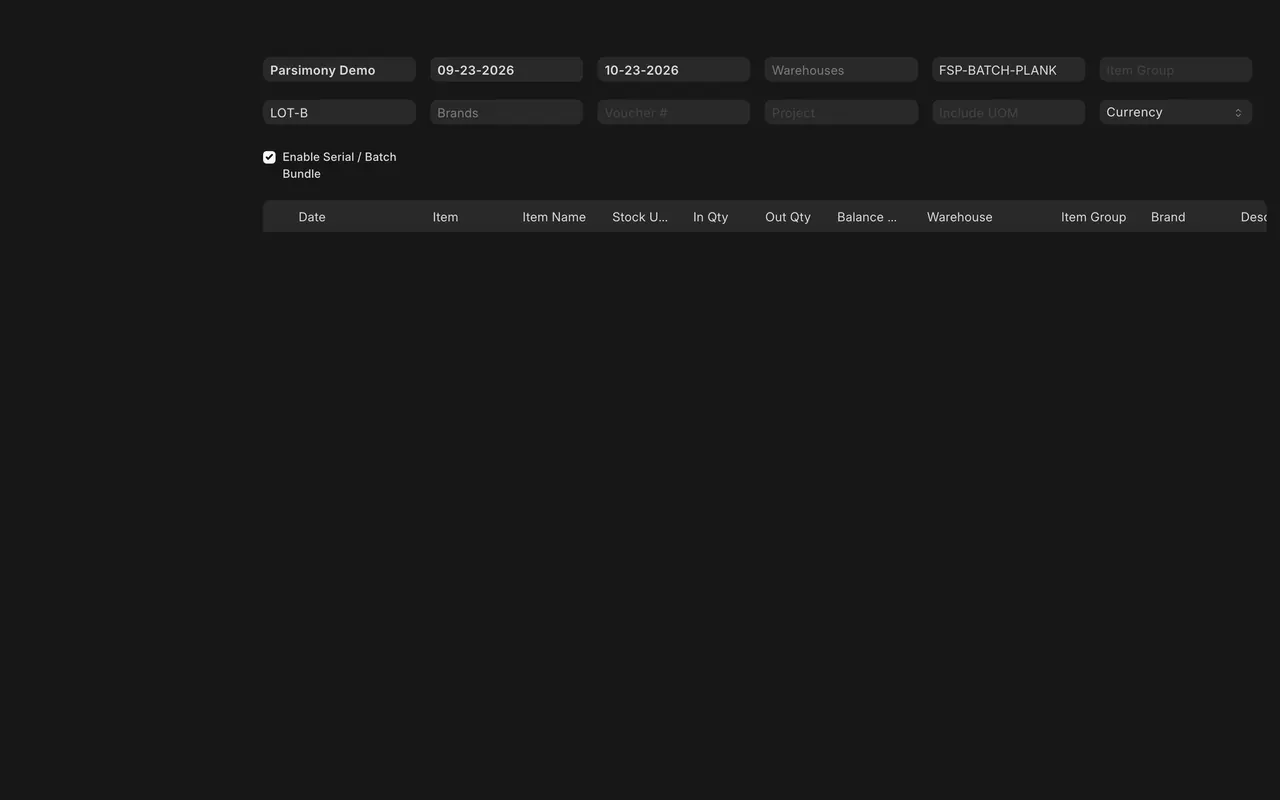Click the In Qty column header

712,217
